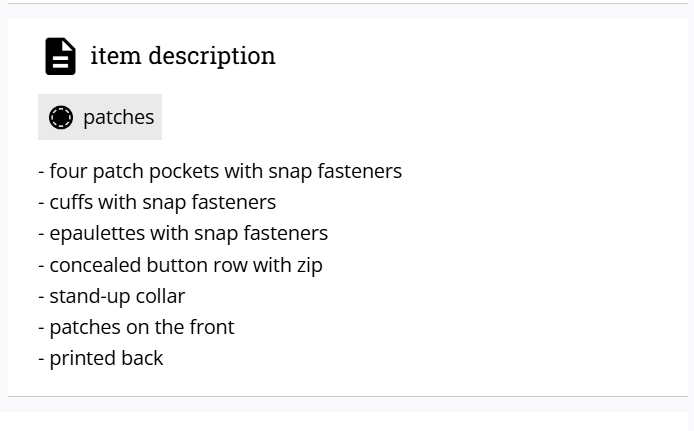Click patches on the front line

point(136,328)
